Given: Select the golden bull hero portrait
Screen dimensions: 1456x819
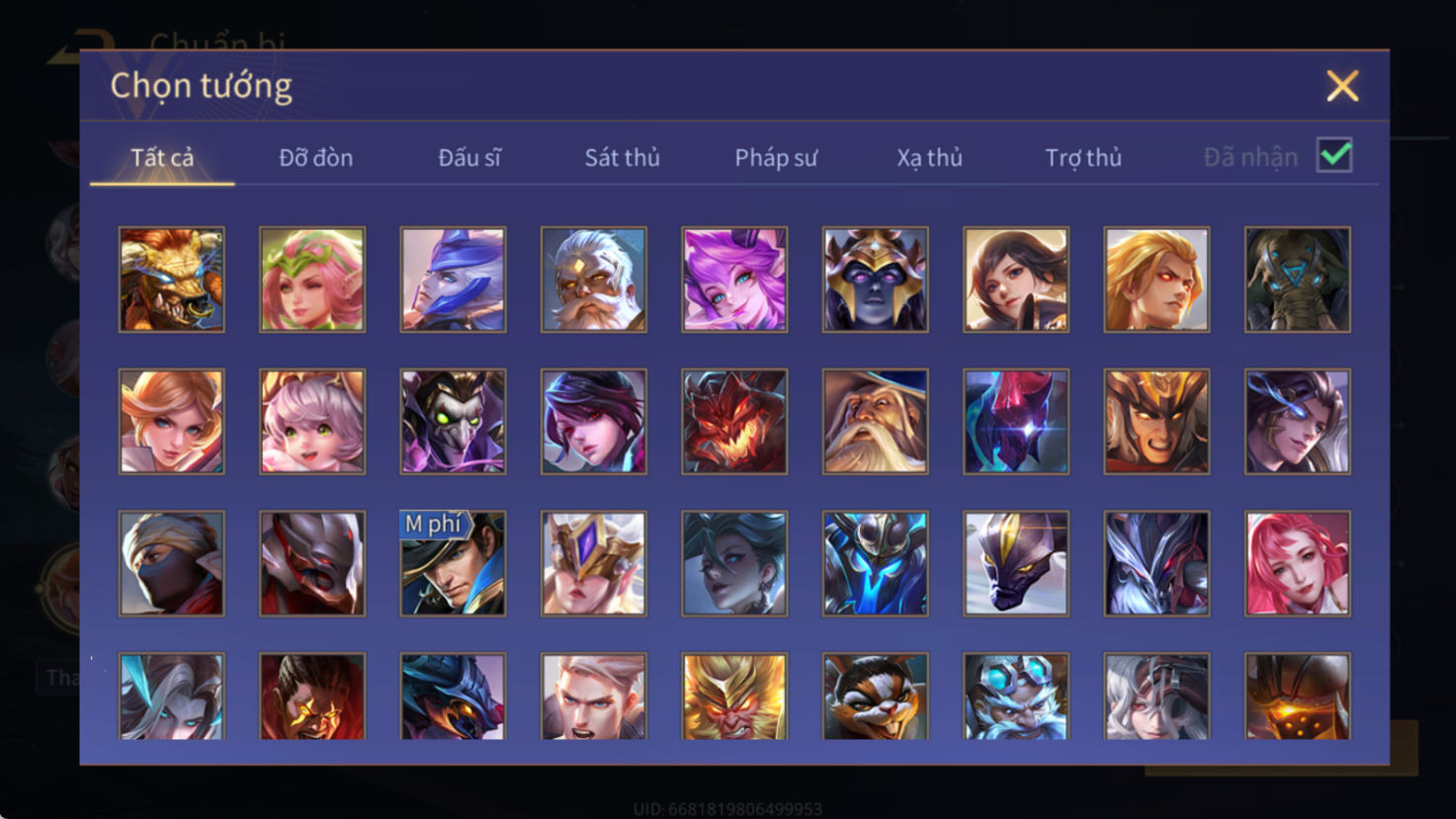Looking at the screenshot, I should point(172,280).
